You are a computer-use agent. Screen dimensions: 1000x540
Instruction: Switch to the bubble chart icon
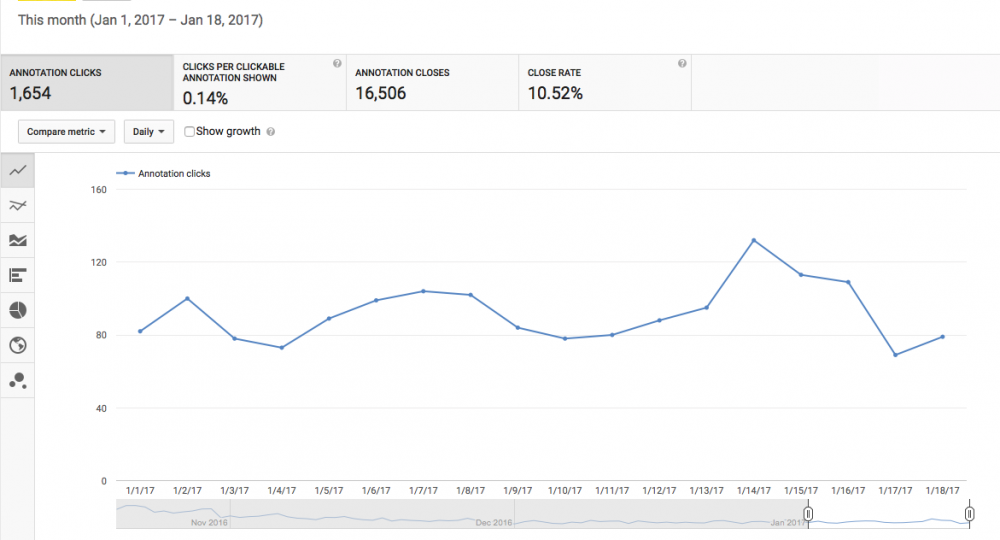[x=17, y=380]
